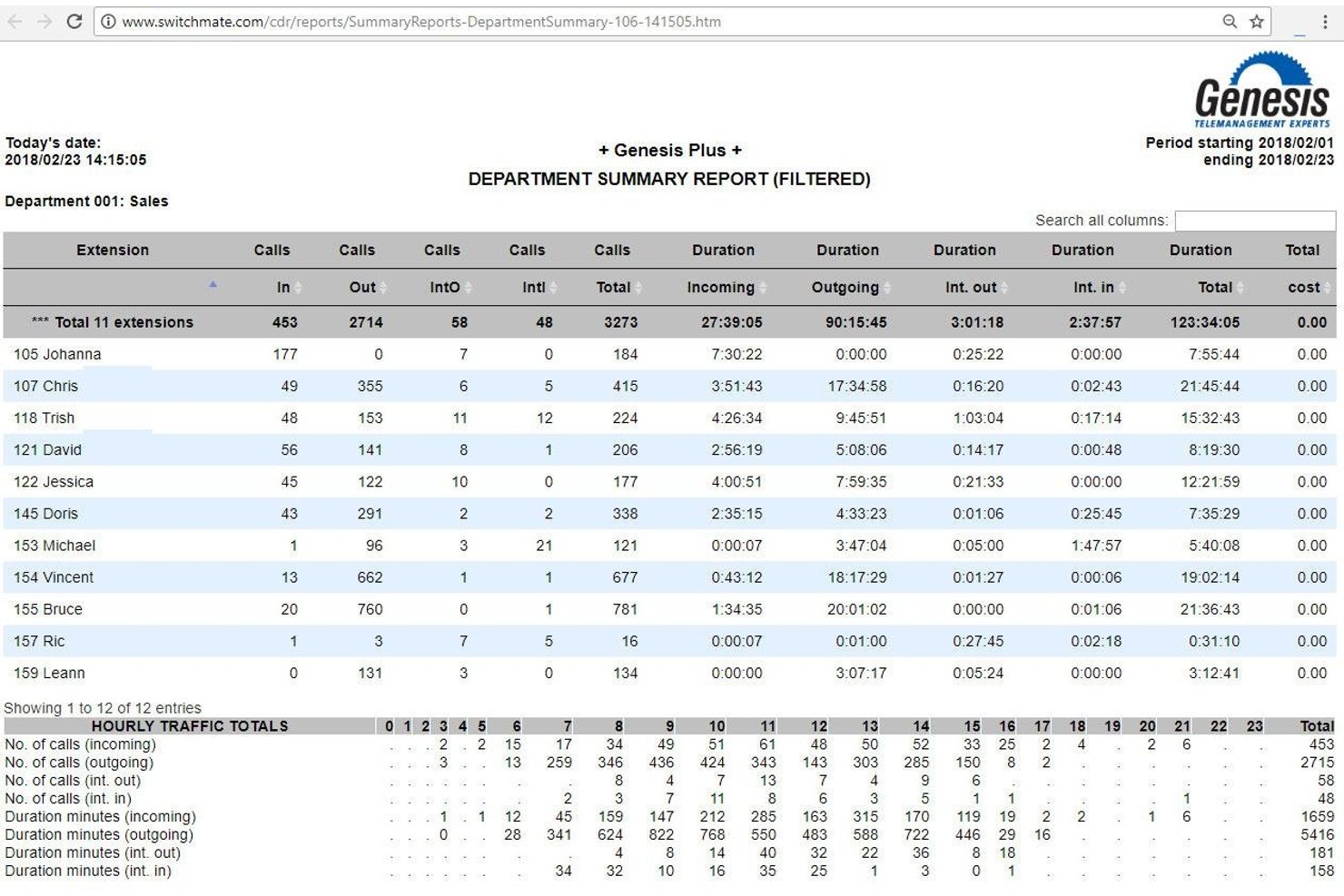This screenshot has height=896, width=1344.
Task: Click the Duration minutes (incoming) row label
Action: click(100, 817)
